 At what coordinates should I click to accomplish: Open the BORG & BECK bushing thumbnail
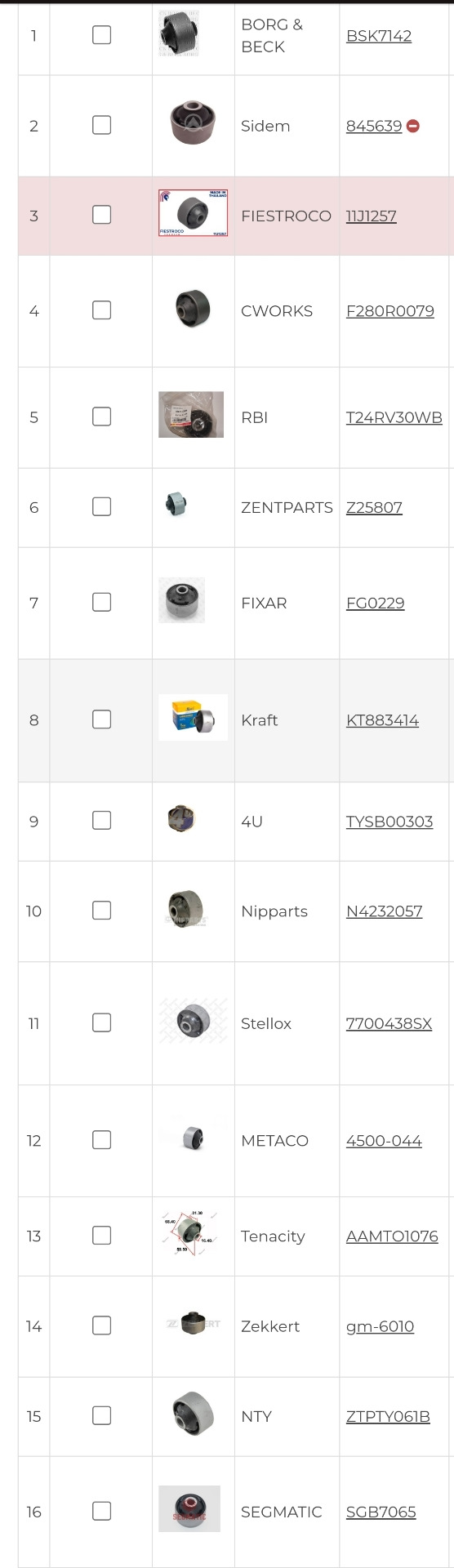[178, 33]
